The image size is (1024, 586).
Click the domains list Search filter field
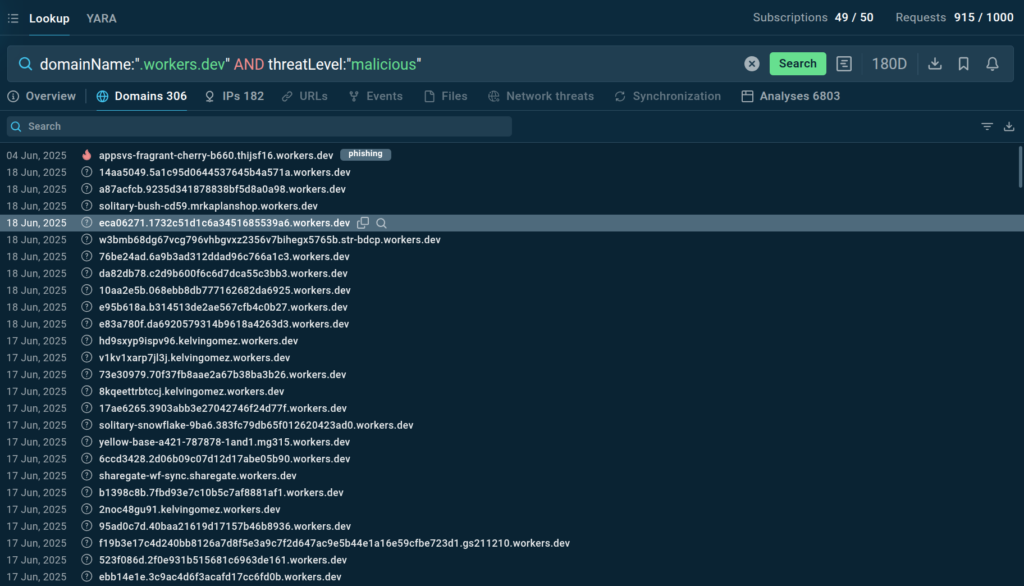click(x=260, y=127)
